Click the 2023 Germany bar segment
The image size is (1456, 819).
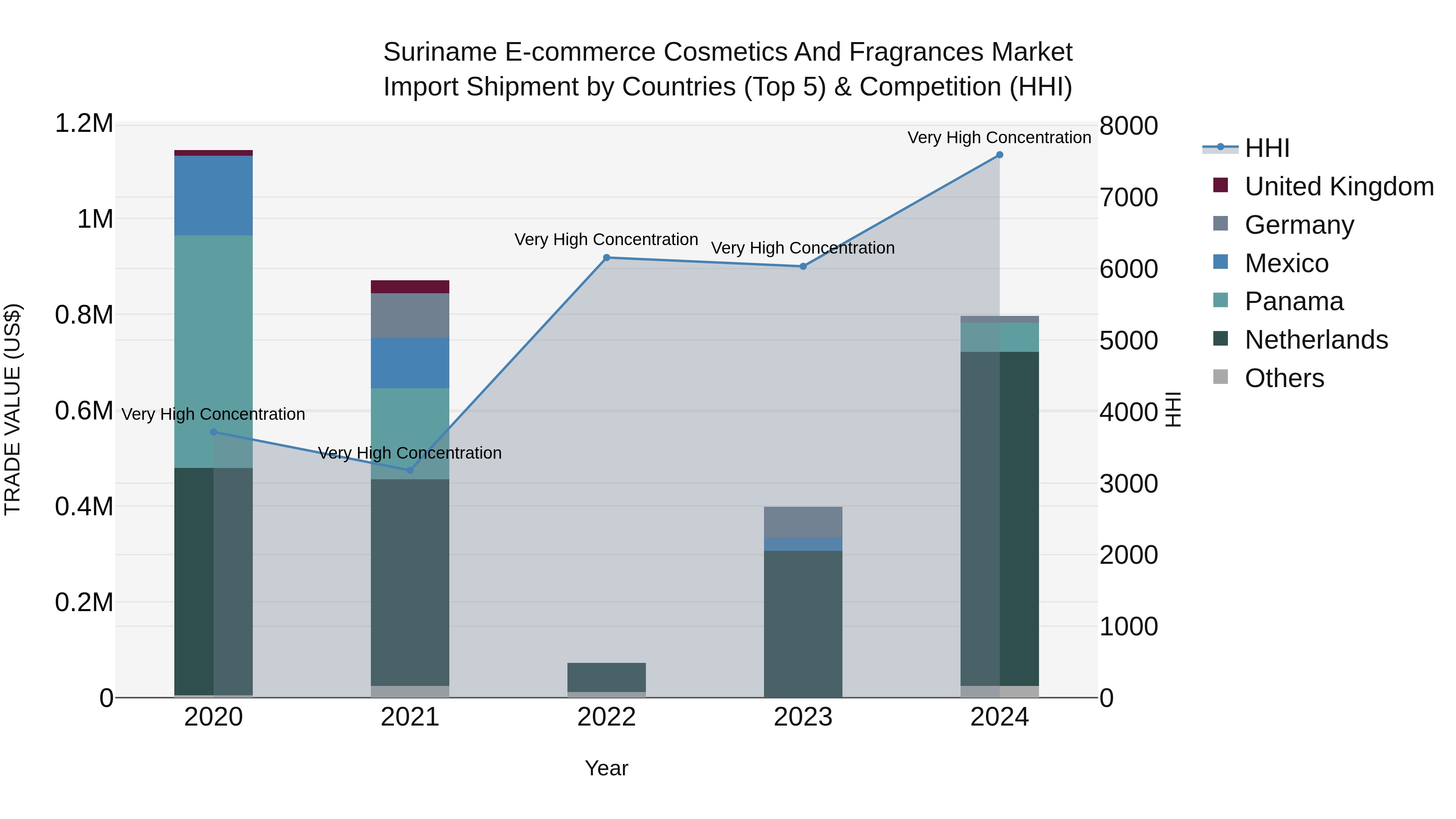click(803, 522)
